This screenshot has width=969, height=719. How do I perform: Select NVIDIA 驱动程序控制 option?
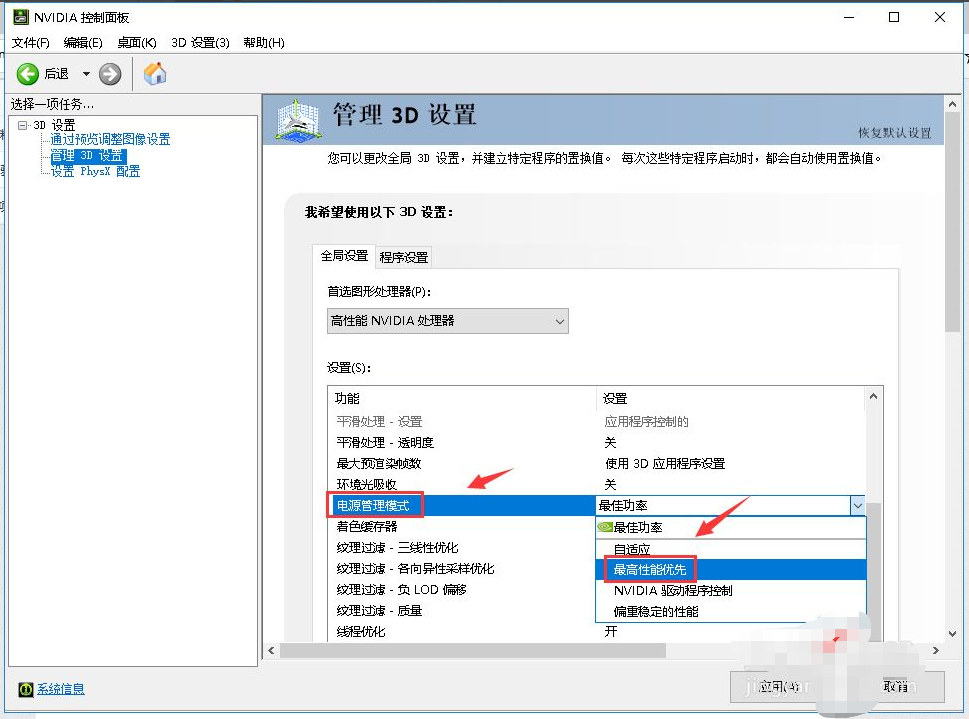(672, 590)
